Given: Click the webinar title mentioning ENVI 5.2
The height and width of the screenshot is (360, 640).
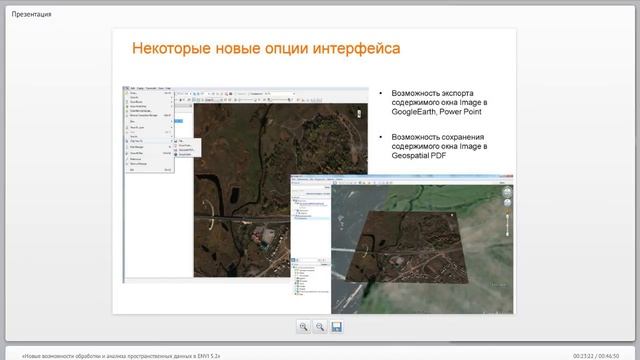Looking at the screenshot, I should click(121, 356).
